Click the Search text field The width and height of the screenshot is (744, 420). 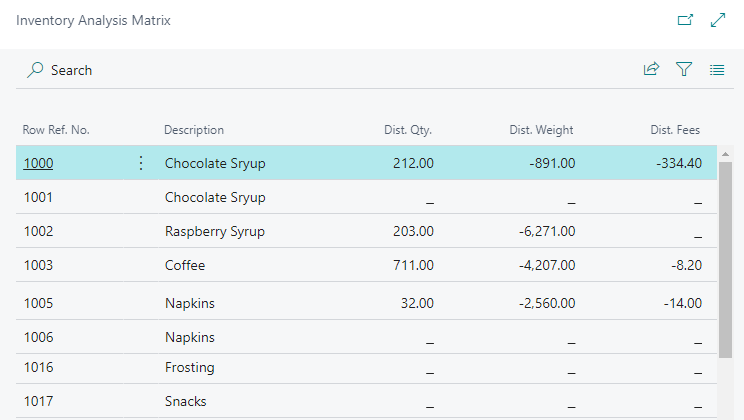(72, 70)
